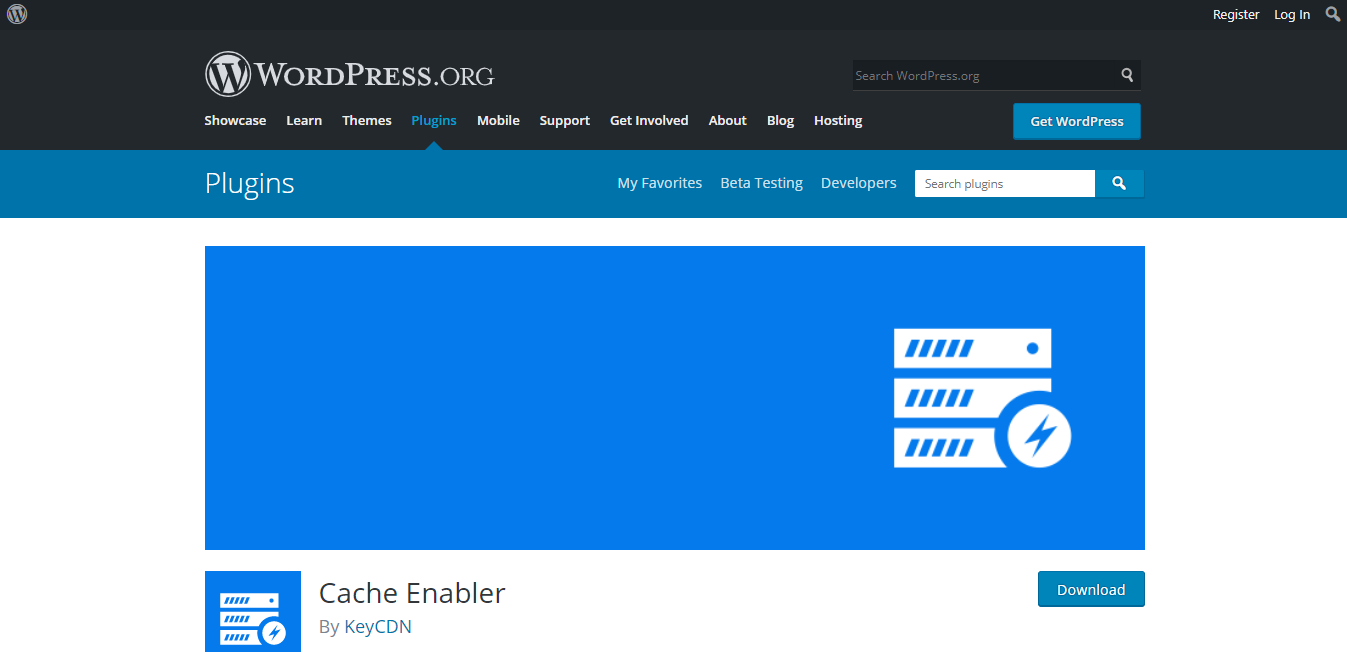
Task: Open the Themes menu item
Action: point(367,120)
